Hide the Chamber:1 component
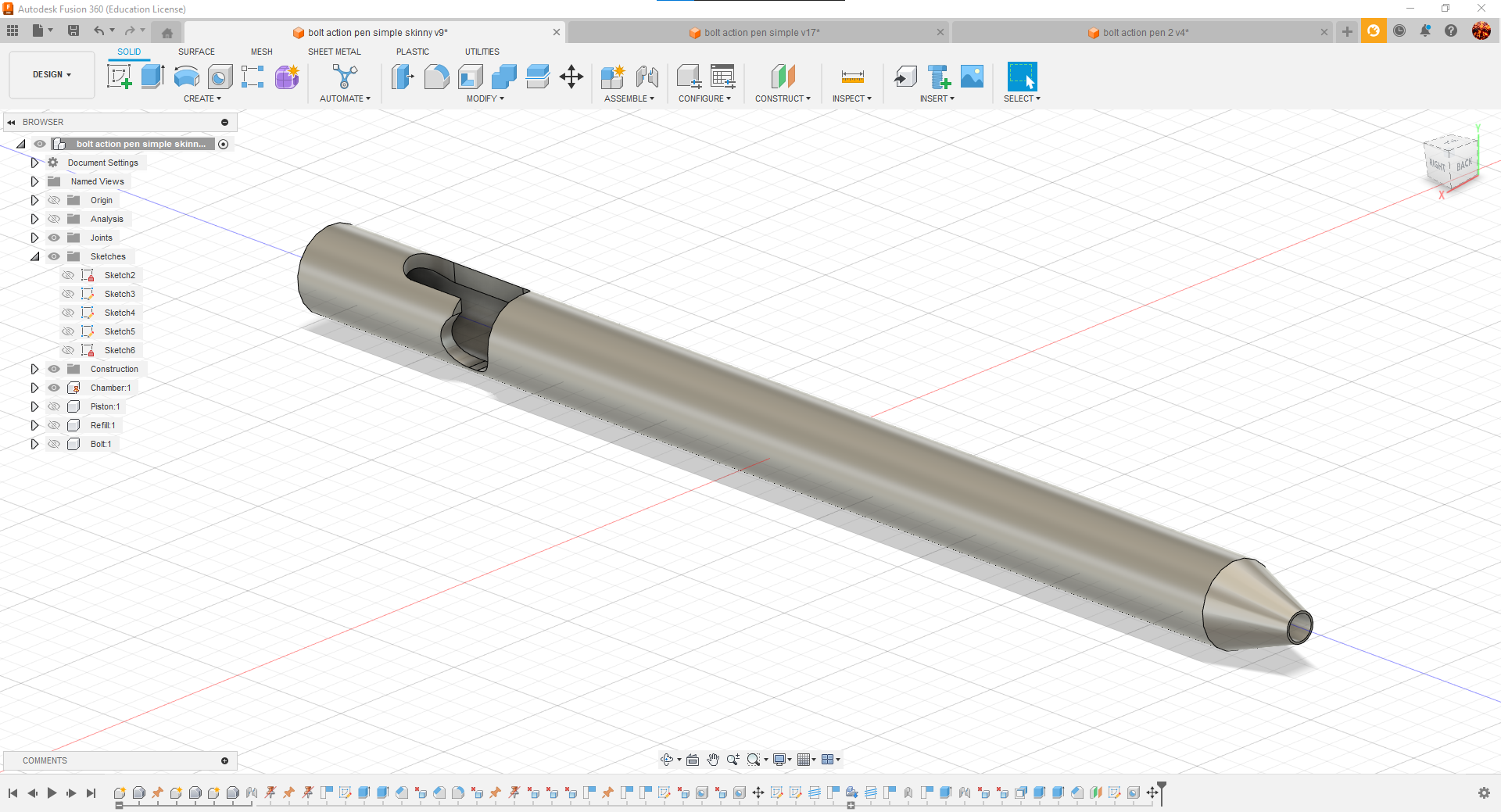This screenshot has height=812, width=1501. pos(54,388)
